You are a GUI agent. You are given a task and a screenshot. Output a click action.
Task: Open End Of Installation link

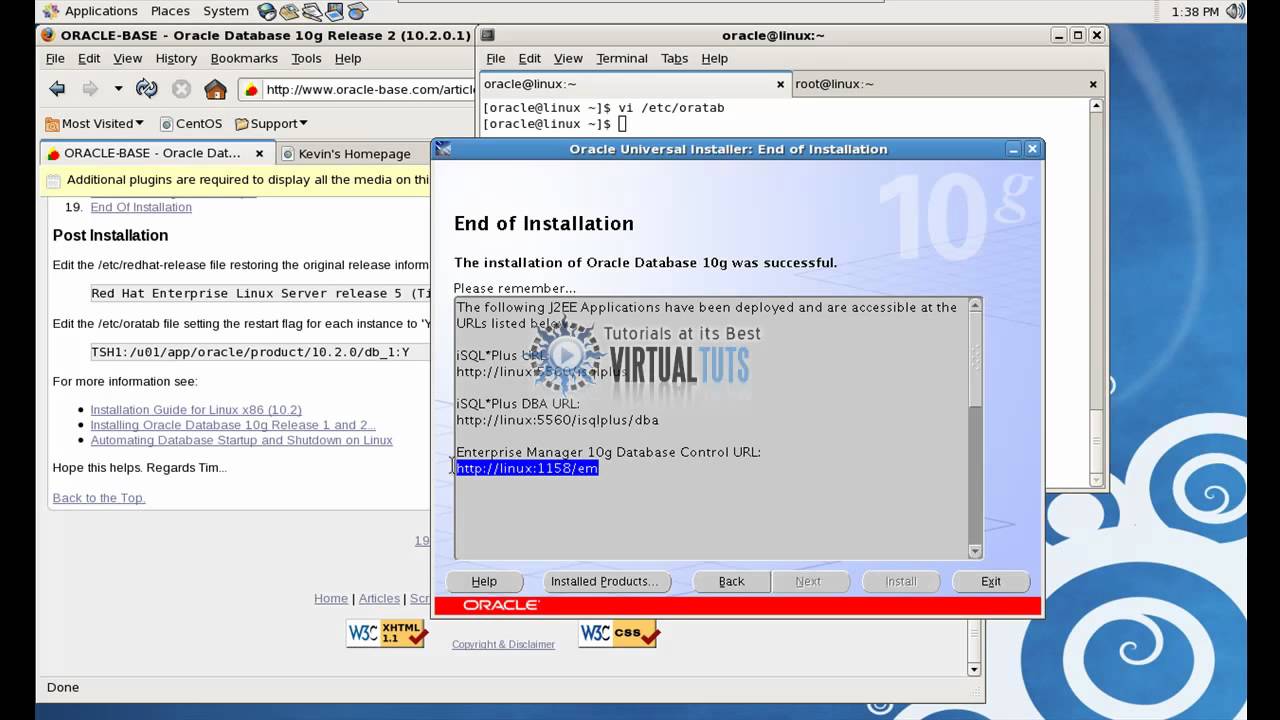click(141, 207)
